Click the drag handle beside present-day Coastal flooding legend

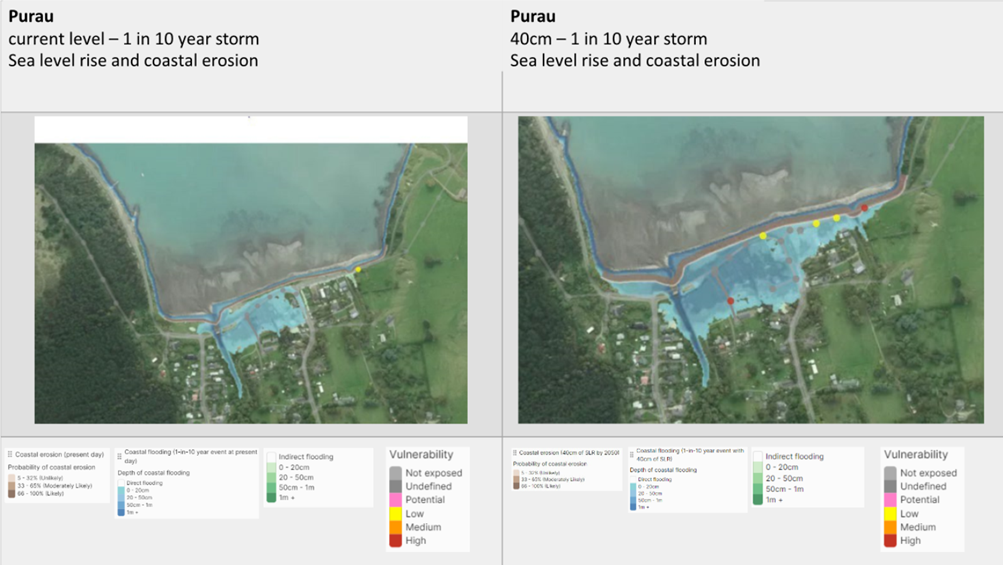pos(119,456)
